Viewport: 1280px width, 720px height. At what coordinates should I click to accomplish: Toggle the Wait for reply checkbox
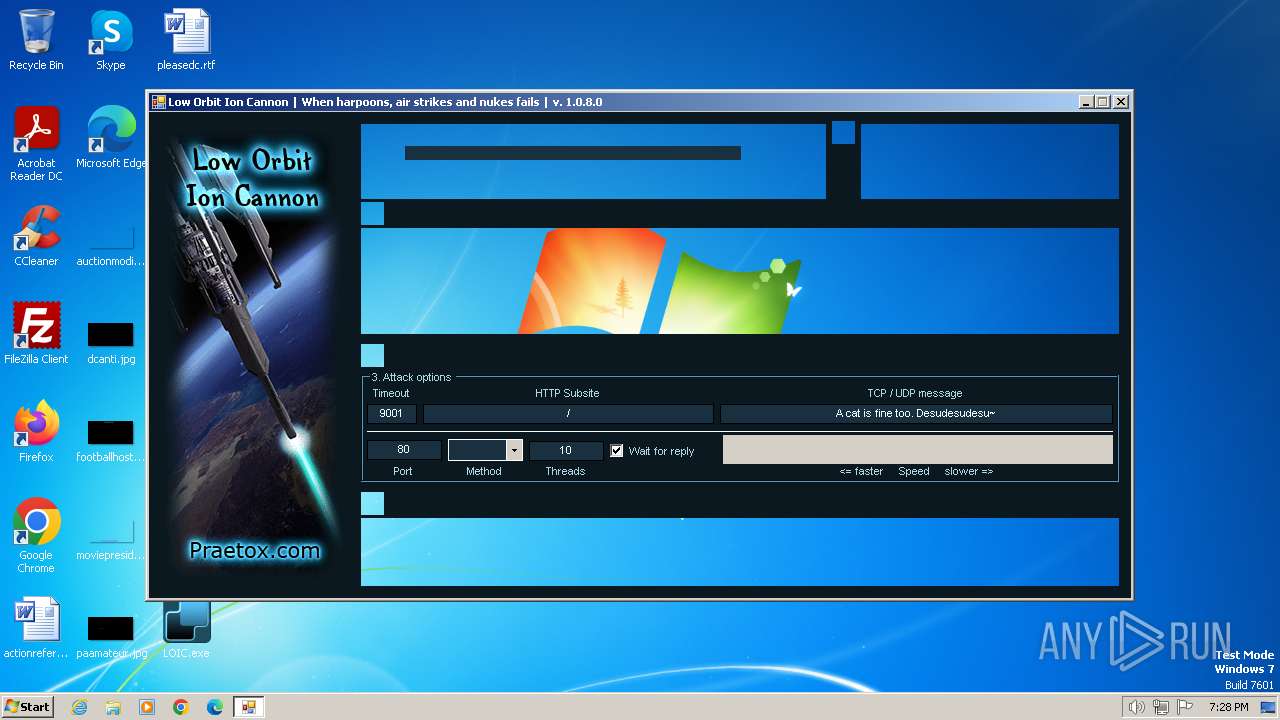(x=617, y=451)
